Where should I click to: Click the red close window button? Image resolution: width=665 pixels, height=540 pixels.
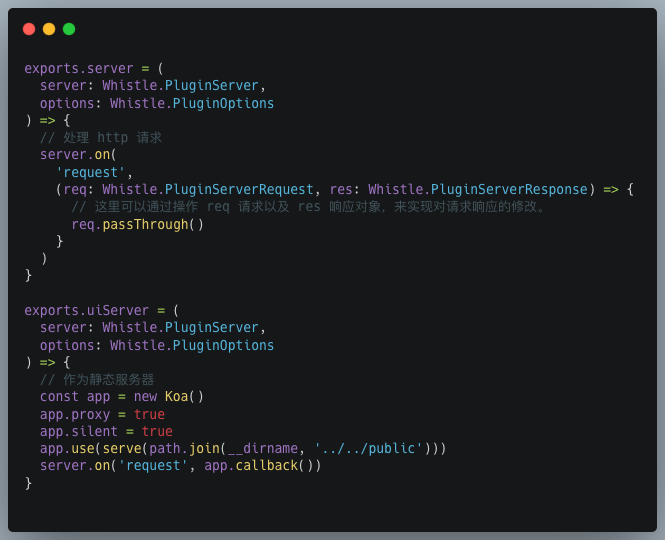pyautogui.click(x=29, y=29)
